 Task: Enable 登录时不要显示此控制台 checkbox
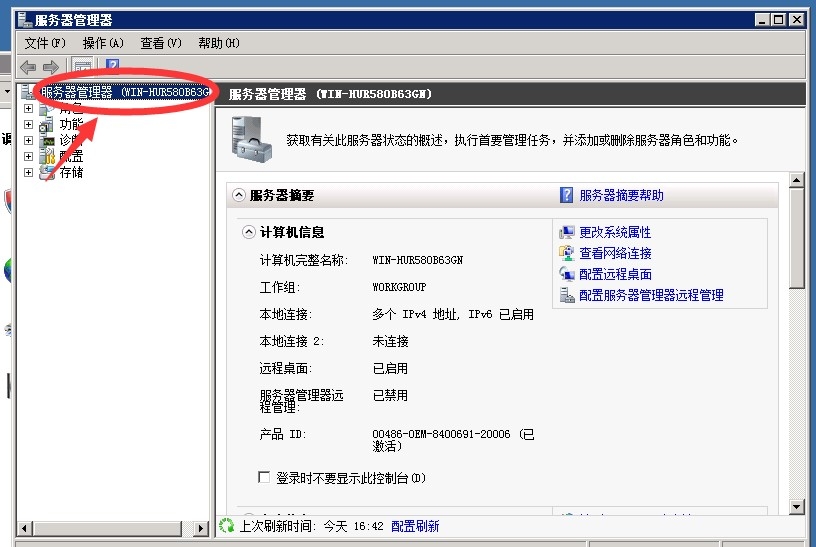click(264, 477)
